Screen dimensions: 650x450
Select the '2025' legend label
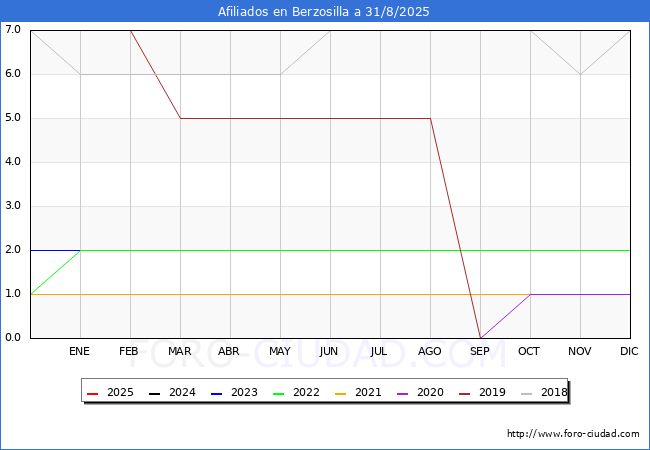tap(120, 392)
